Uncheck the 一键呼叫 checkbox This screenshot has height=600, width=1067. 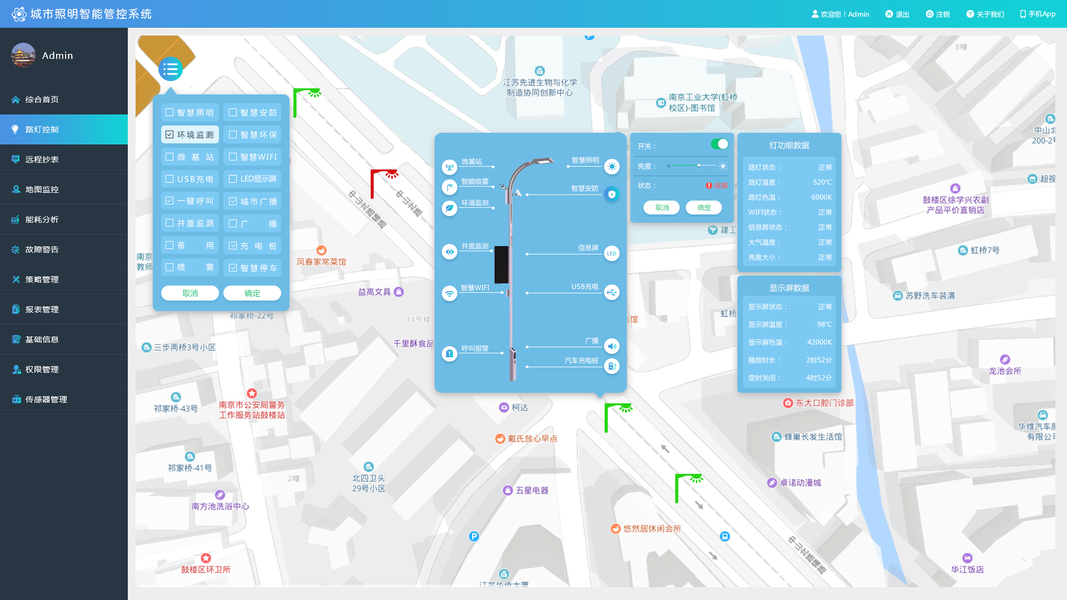(169, 201)
